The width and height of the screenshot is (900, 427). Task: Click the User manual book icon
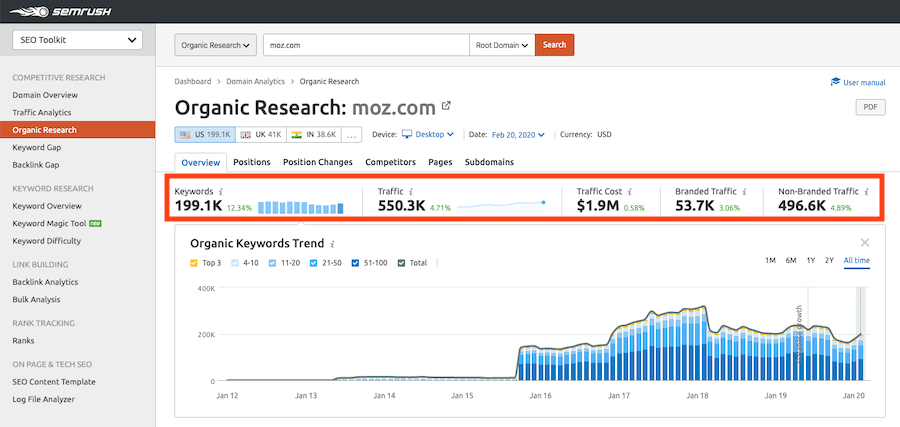click(835, 82)
